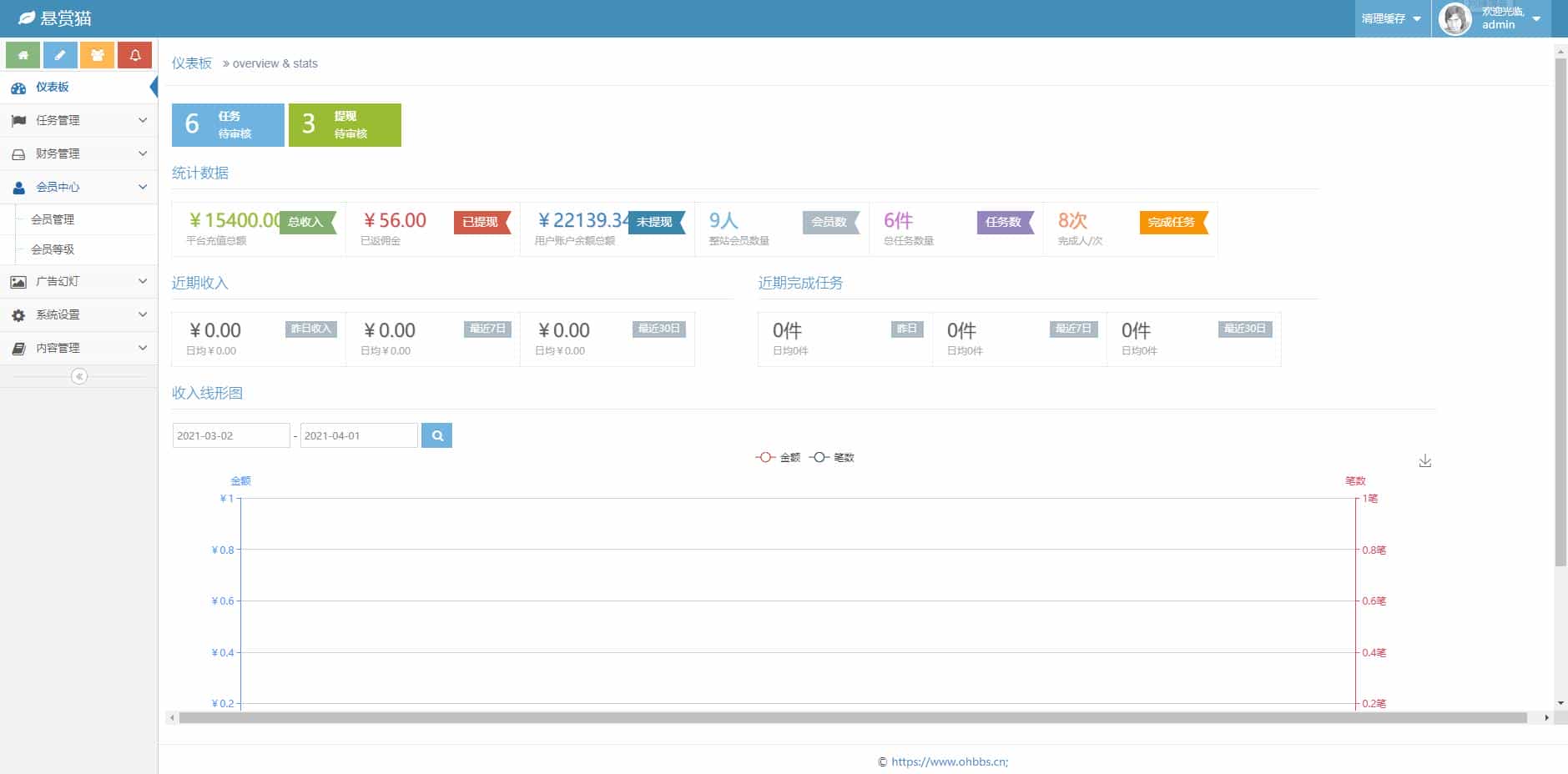Open the 会员管理 submenu item

[x=78, y=219]
